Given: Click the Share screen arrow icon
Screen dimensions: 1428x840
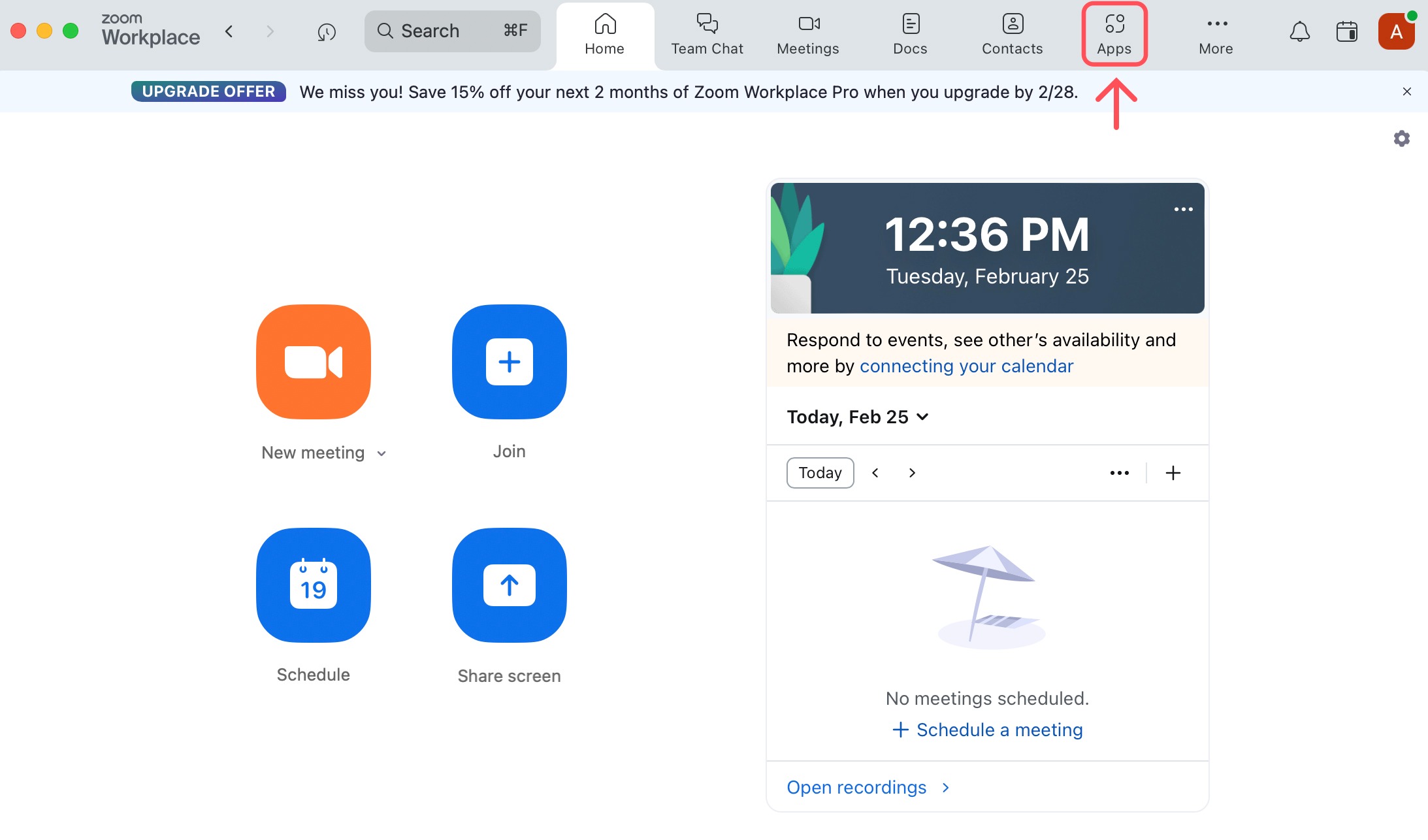Looking at the screenshot, I should [510, 585].
